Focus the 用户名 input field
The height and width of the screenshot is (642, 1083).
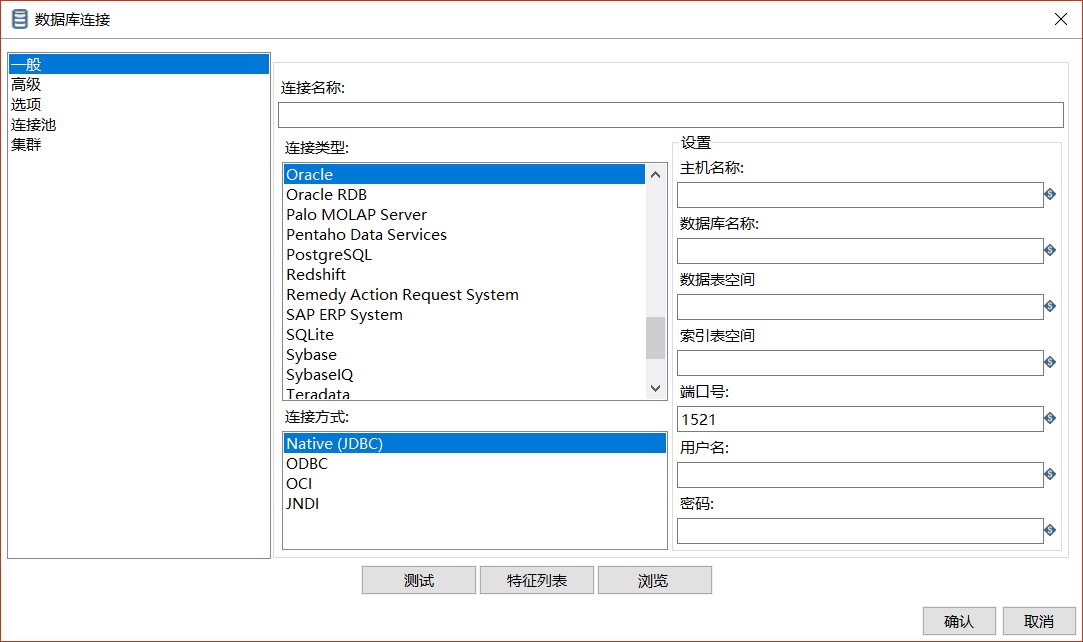tap(860, 474)
